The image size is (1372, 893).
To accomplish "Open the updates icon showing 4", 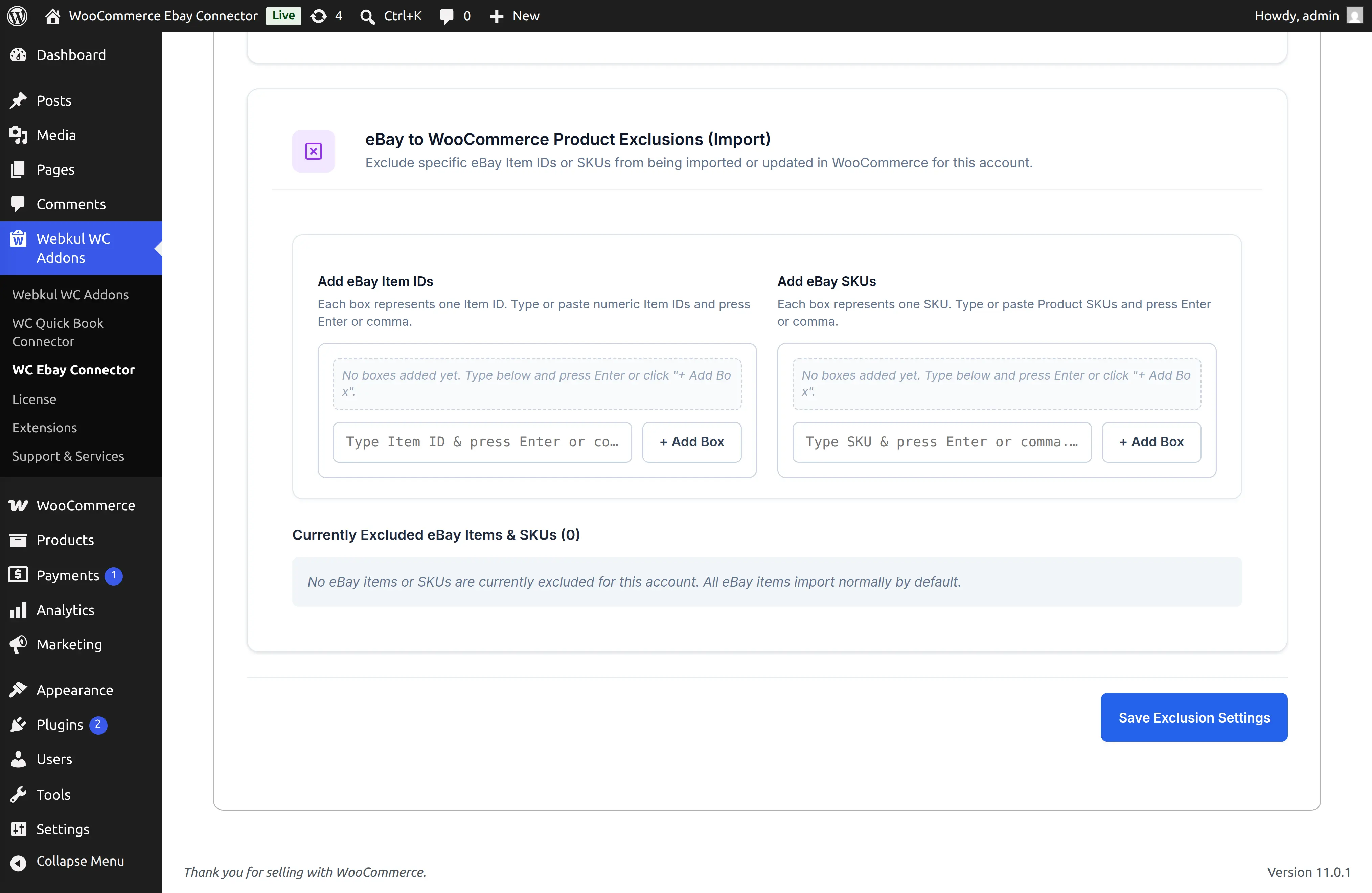I will [319, 16].
